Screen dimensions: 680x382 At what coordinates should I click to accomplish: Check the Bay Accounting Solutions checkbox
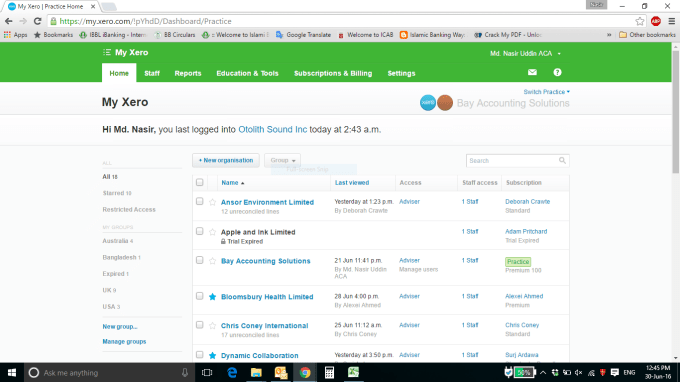click(199, 261)
